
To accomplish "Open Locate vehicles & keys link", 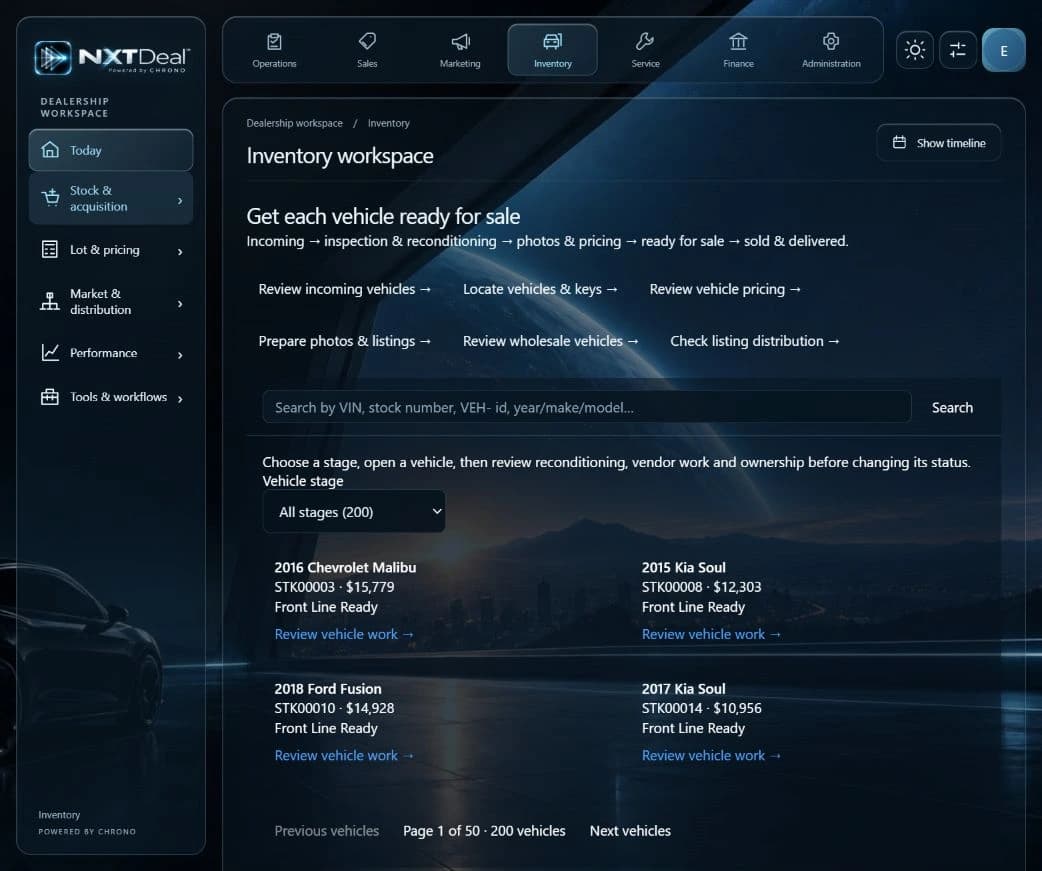I will coord(540,289).
